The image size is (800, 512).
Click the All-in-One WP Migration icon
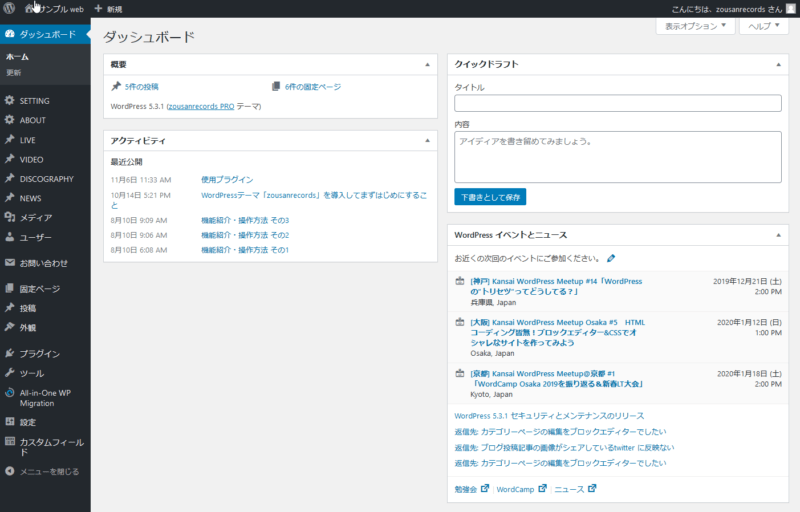[x=9, y=393]
